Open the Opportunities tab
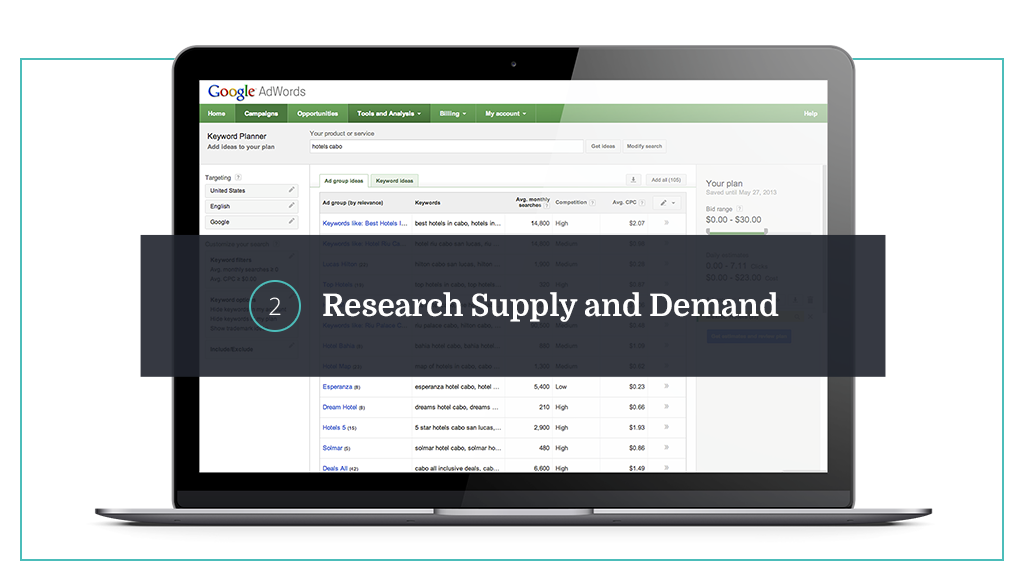 tap(317, 114)
